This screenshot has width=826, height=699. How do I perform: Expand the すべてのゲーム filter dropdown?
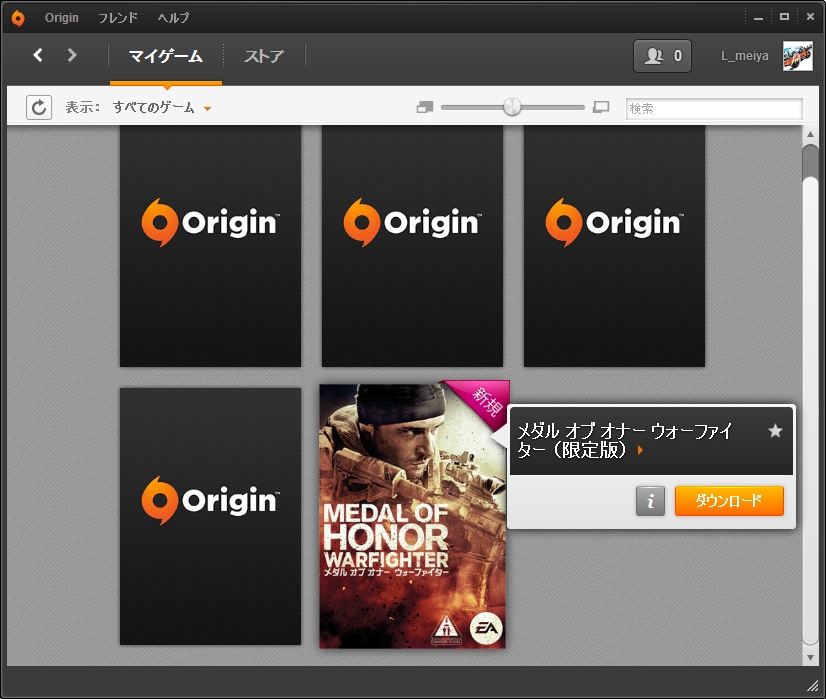click(161, 107)
